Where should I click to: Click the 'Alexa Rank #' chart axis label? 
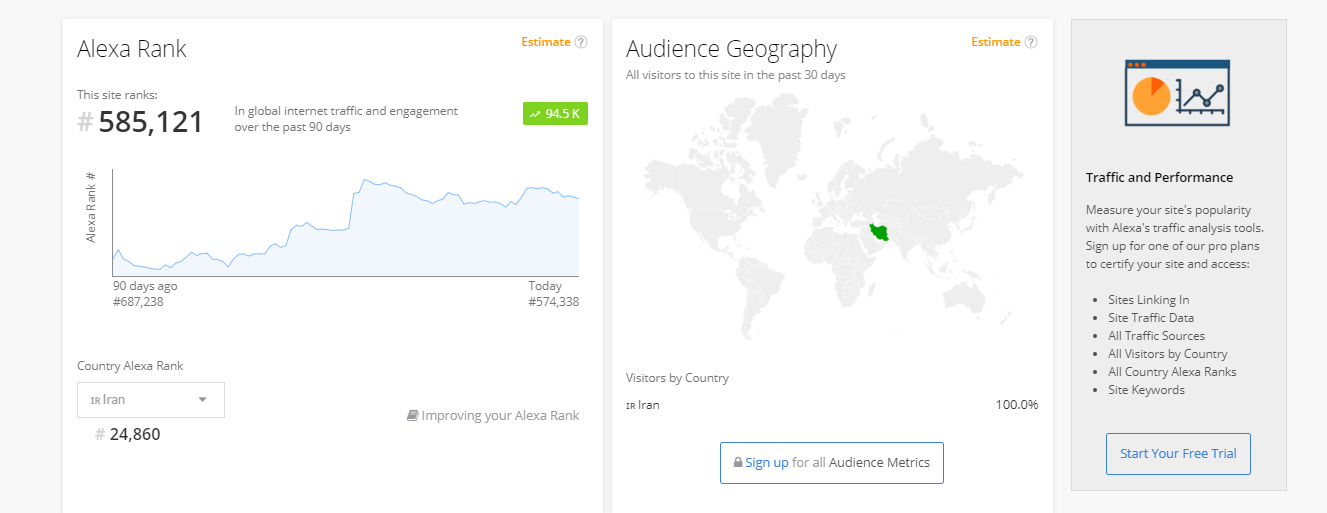[x=91, y=207]
